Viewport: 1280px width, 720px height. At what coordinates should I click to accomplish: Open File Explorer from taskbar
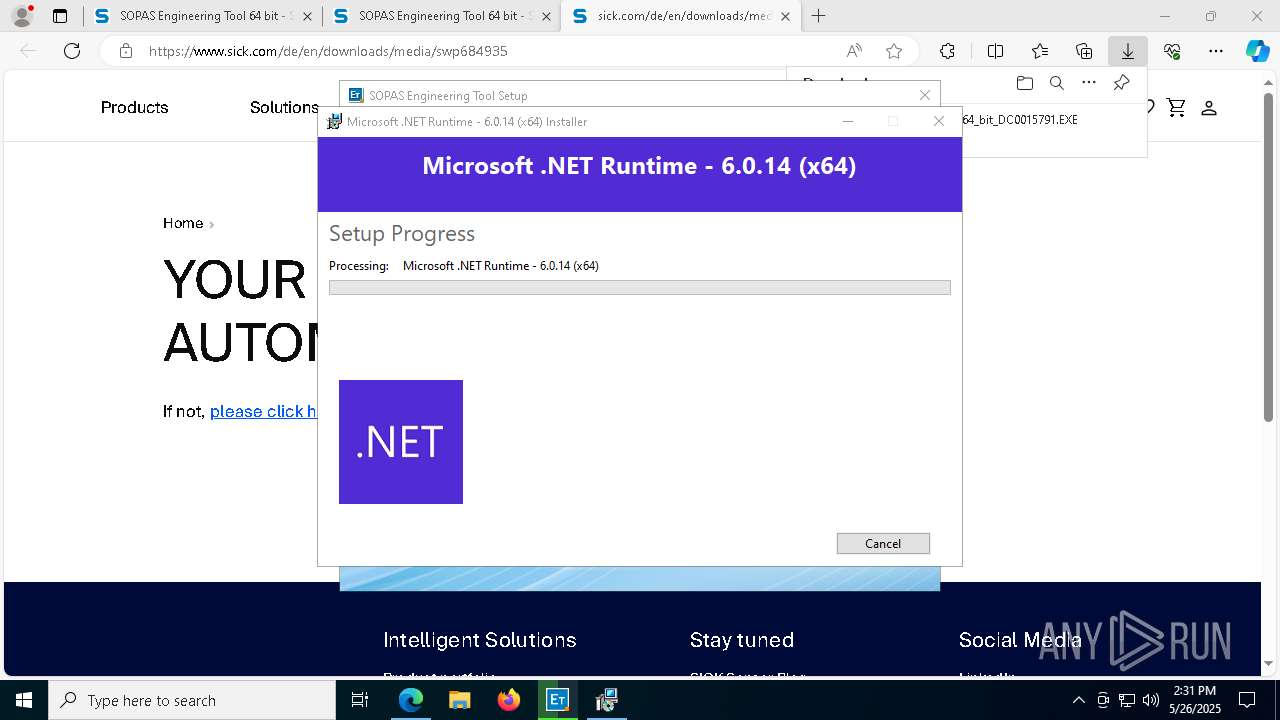tap(459, 700)
